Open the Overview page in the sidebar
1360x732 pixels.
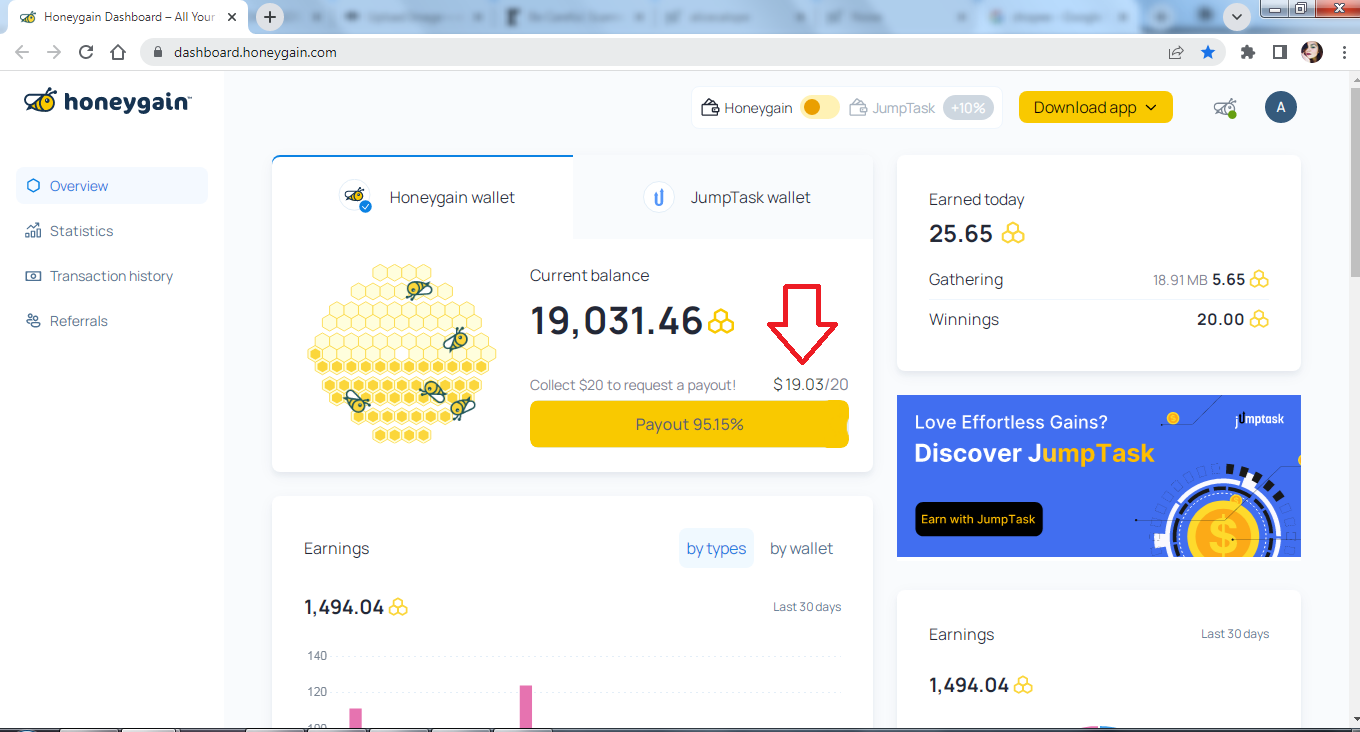pos(112,186)
